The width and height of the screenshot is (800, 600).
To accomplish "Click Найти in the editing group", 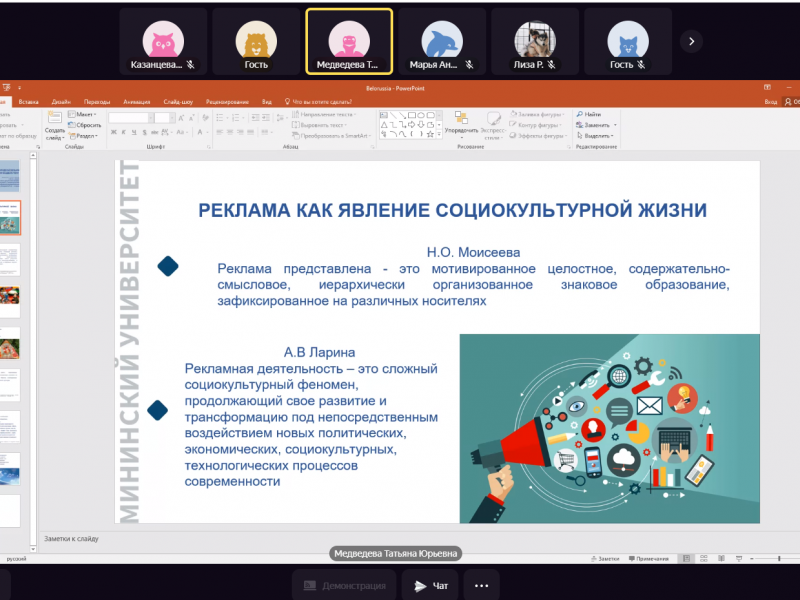I will click(592, 115).
